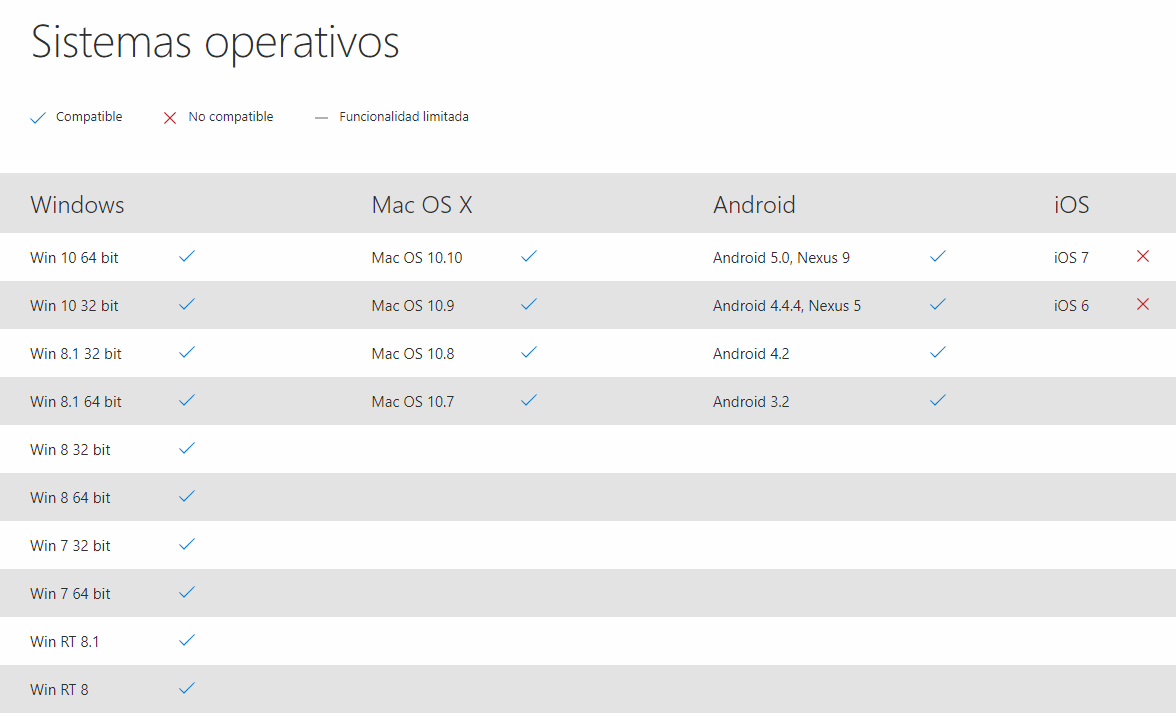Image resolution: width=1176 pixels, height=717 pixels.
Task: Click the iOS 6 label
Action: click(x=1071, y=306)
